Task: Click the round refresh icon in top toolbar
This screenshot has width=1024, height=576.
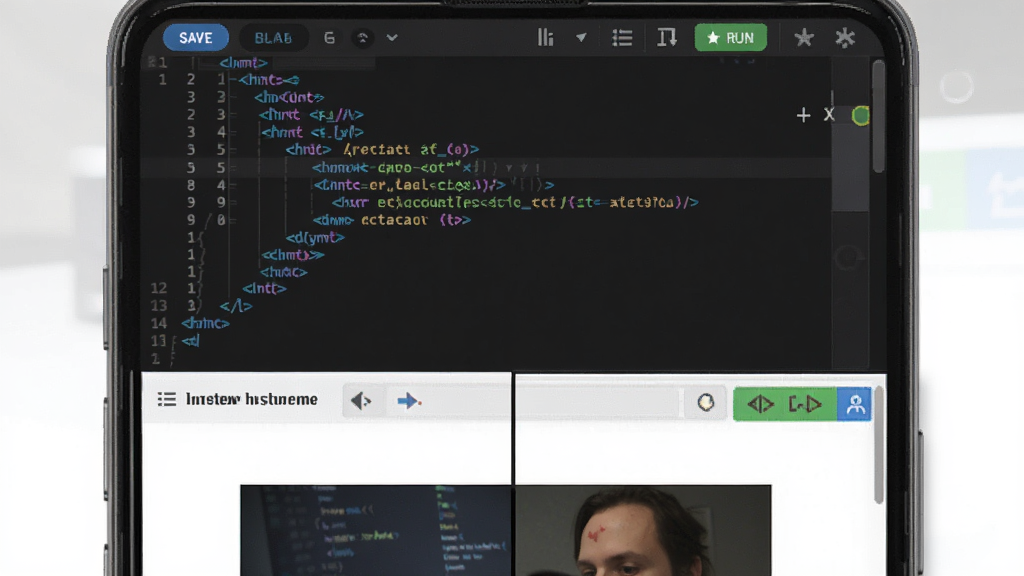Action: [362, 38]
